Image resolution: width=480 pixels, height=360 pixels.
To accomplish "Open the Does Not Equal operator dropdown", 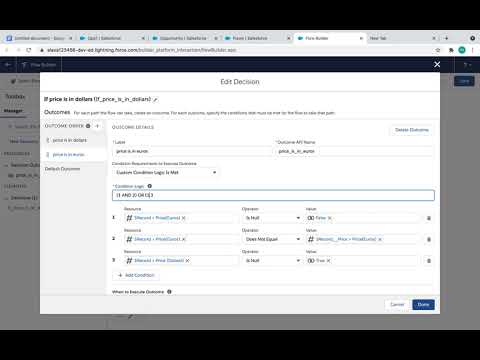I will (272, 239).
